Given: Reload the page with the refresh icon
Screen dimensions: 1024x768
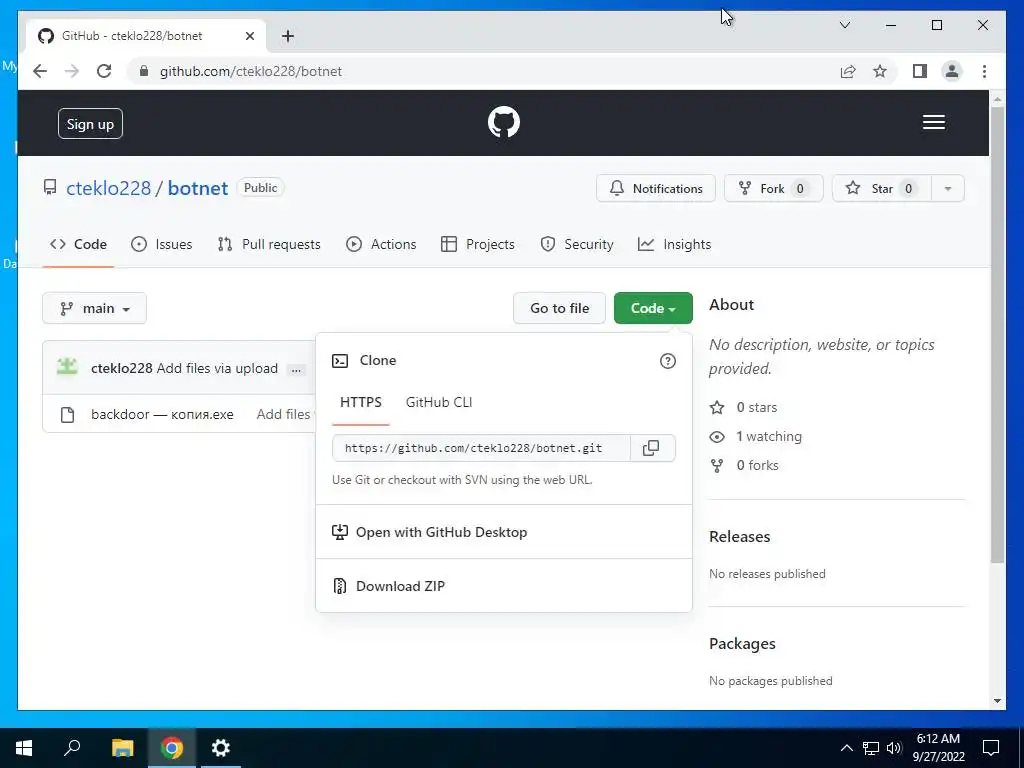Looking at the screenshot, I should [104, 71].
